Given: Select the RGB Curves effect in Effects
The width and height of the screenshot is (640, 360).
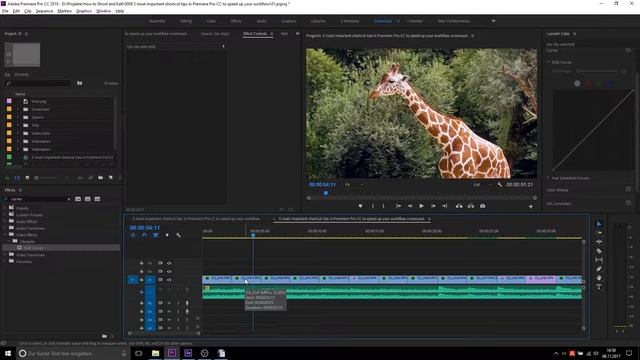Looking at the screenshot, I should pos(33,248).
